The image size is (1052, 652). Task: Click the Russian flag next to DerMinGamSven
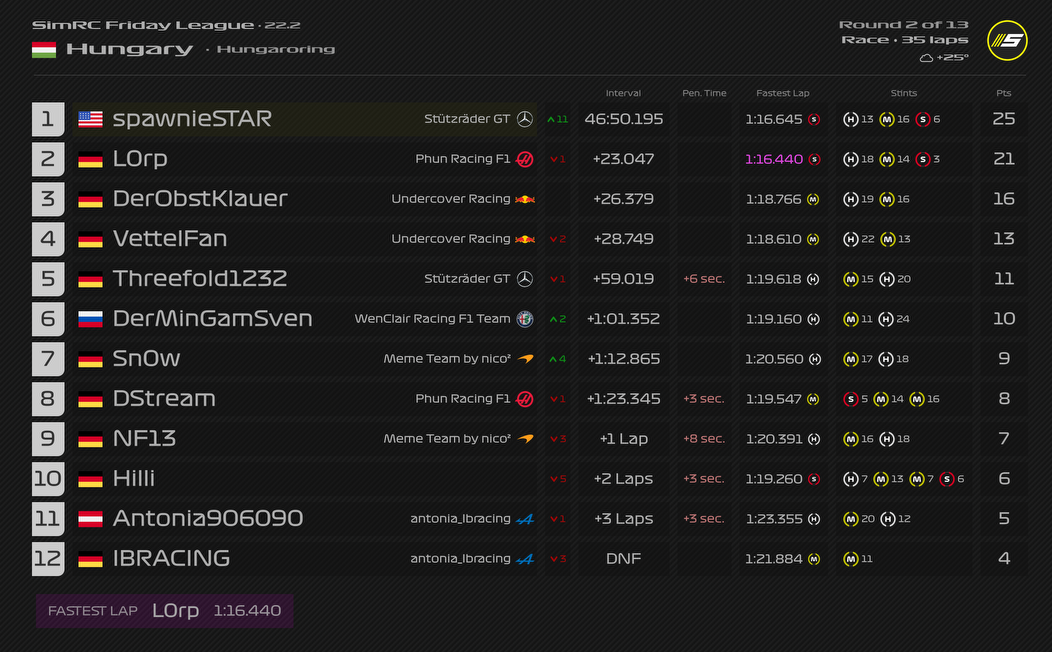[91, 319]
